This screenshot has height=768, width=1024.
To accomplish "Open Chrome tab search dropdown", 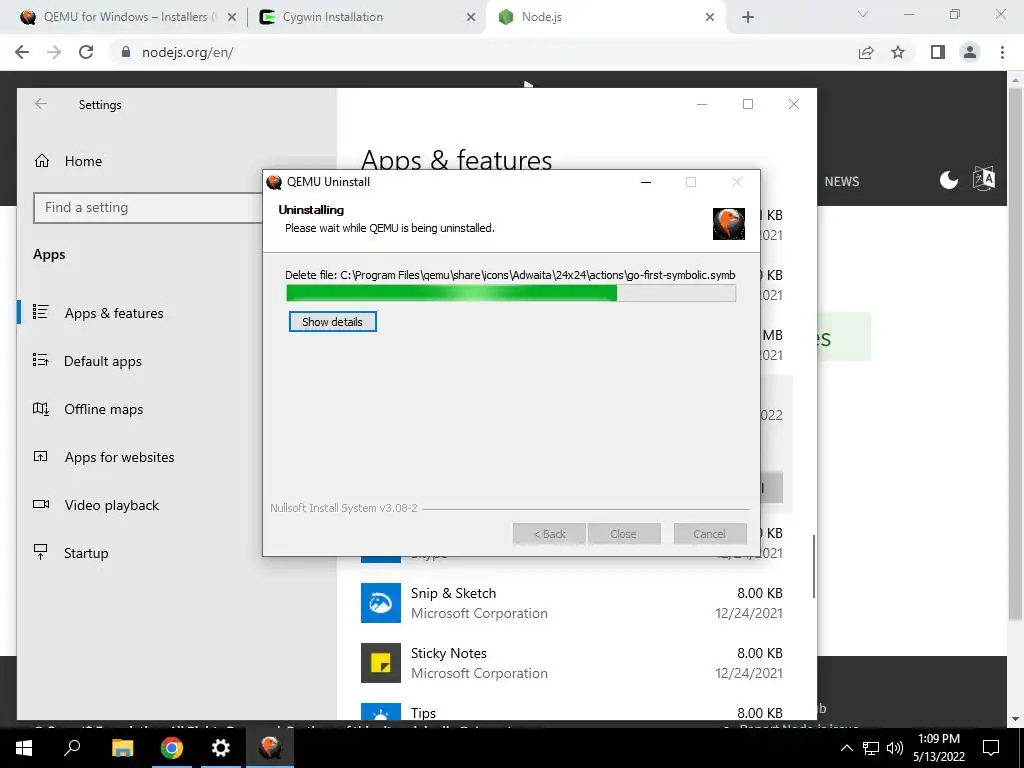I will [863, 14].
